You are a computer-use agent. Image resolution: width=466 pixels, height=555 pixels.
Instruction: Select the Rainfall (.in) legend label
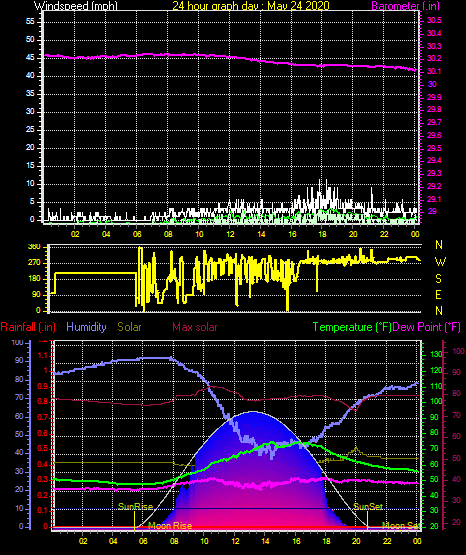tap(28, 327)
